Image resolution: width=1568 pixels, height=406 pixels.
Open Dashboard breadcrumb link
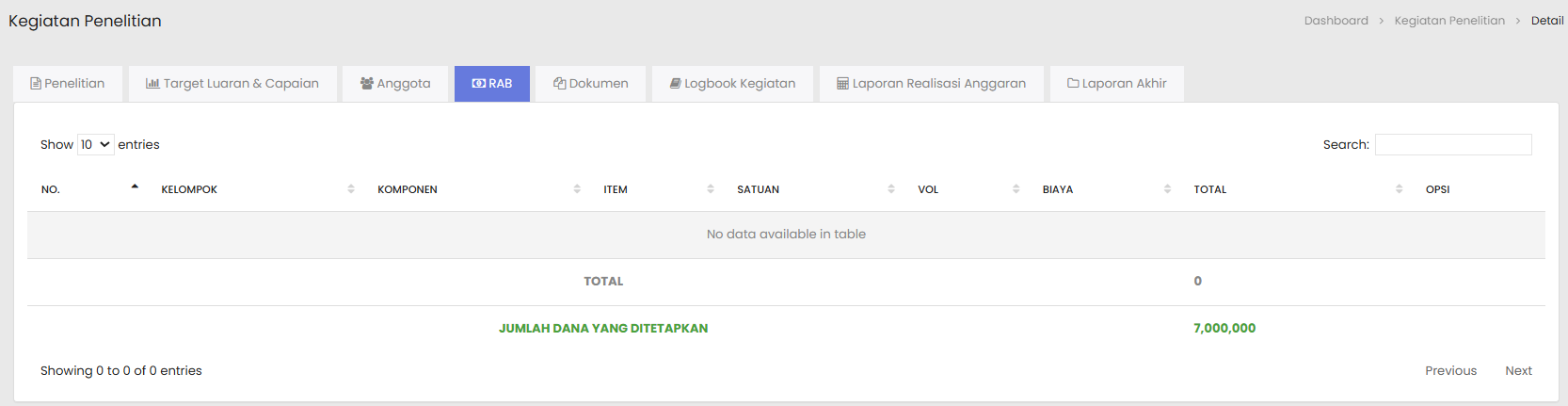(x=1336, y=21)
